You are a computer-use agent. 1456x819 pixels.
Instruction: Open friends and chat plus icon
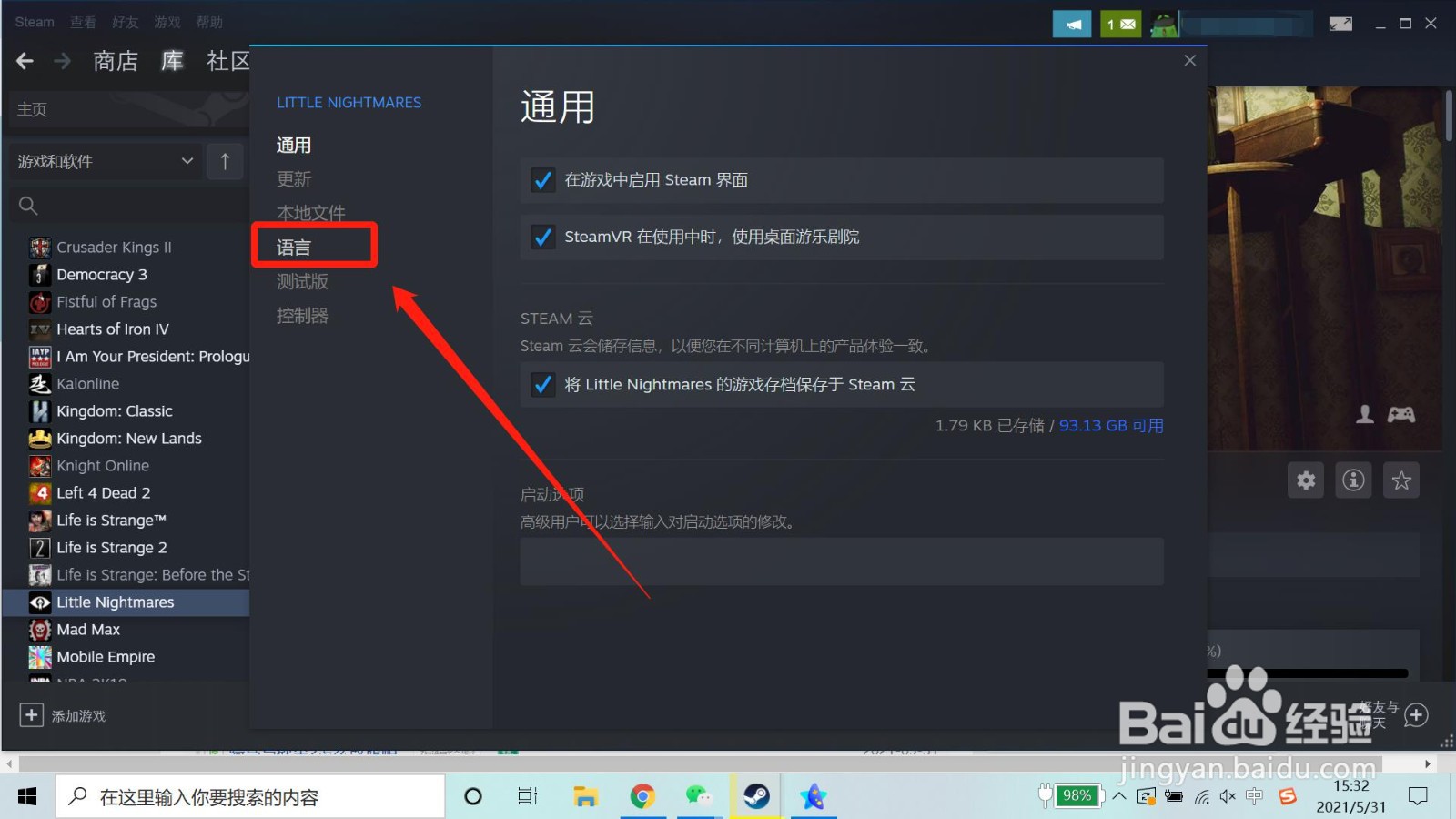(1416, 715)
